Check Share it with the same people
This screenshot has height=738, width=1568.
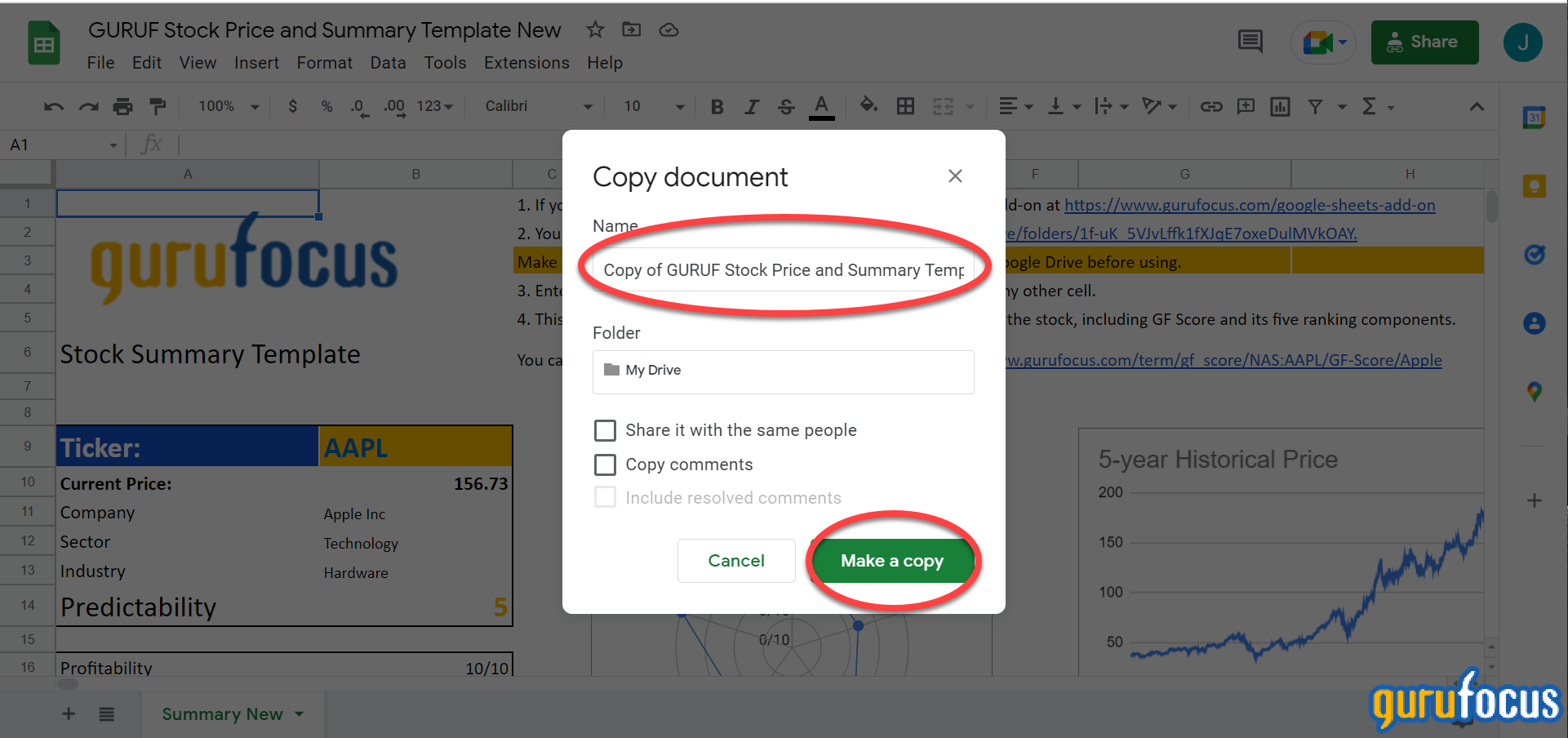pos(605,430)
